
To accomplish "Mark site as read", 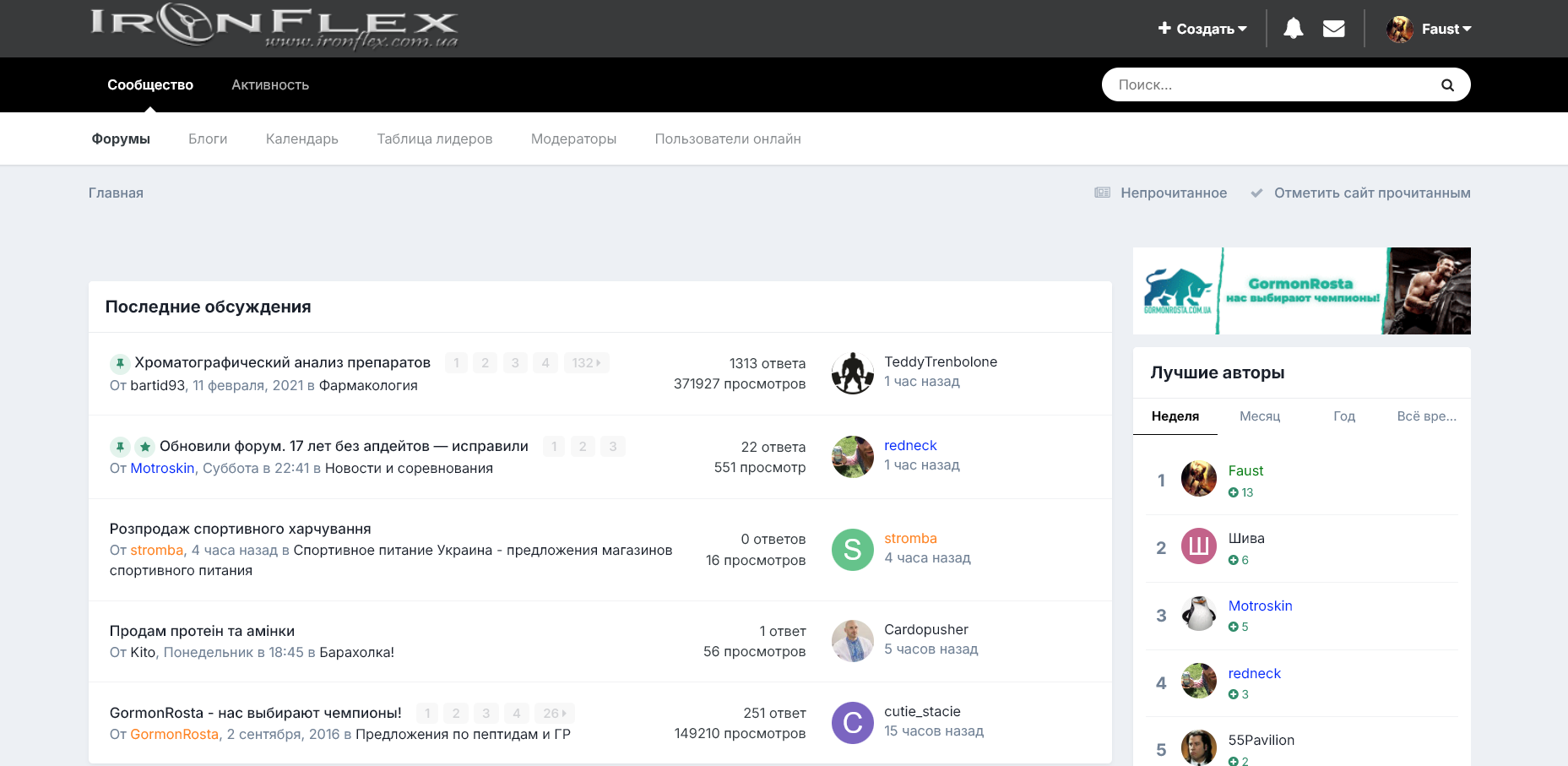I will [1371, 193].
